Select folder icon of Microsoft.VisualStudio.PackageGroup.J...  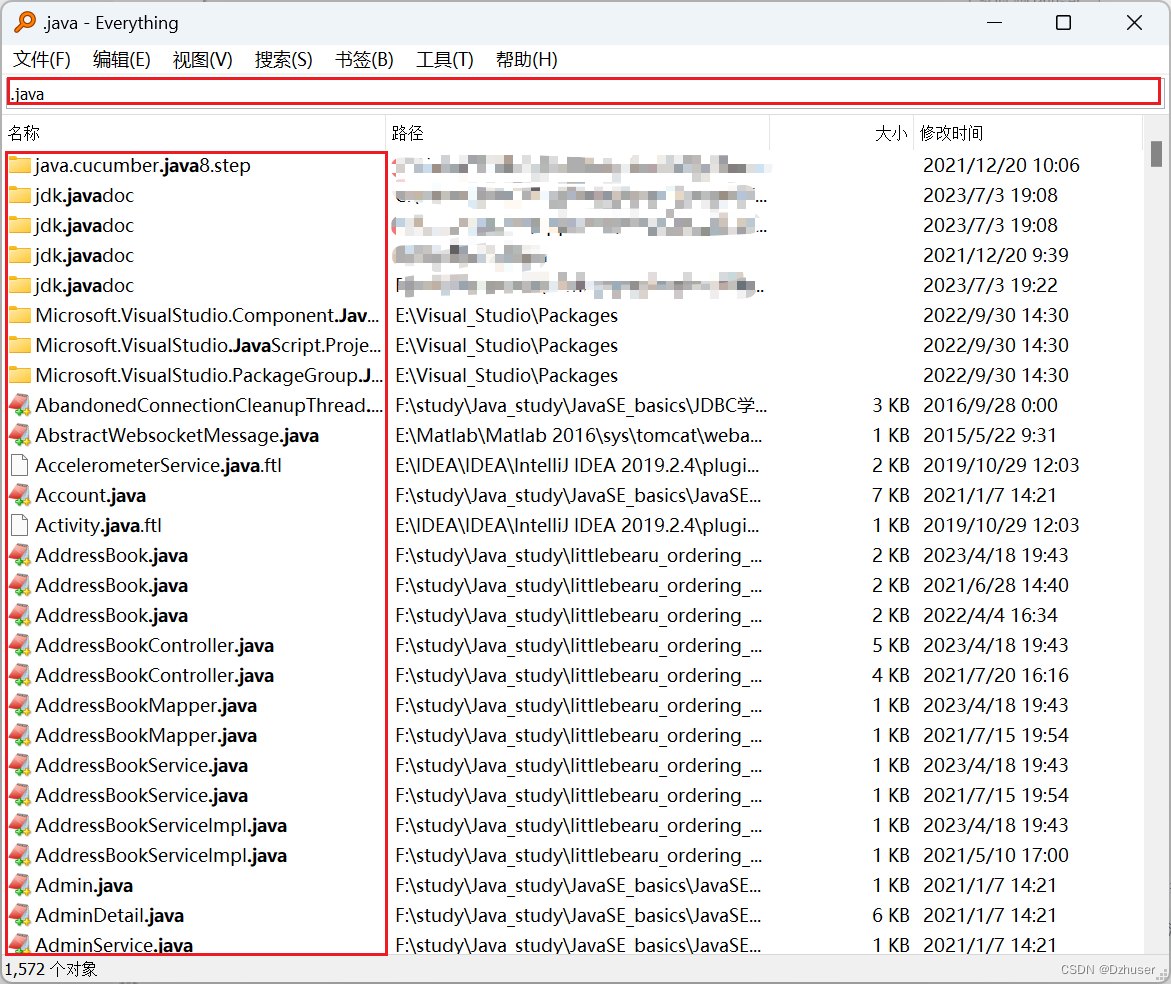point(20,375)
